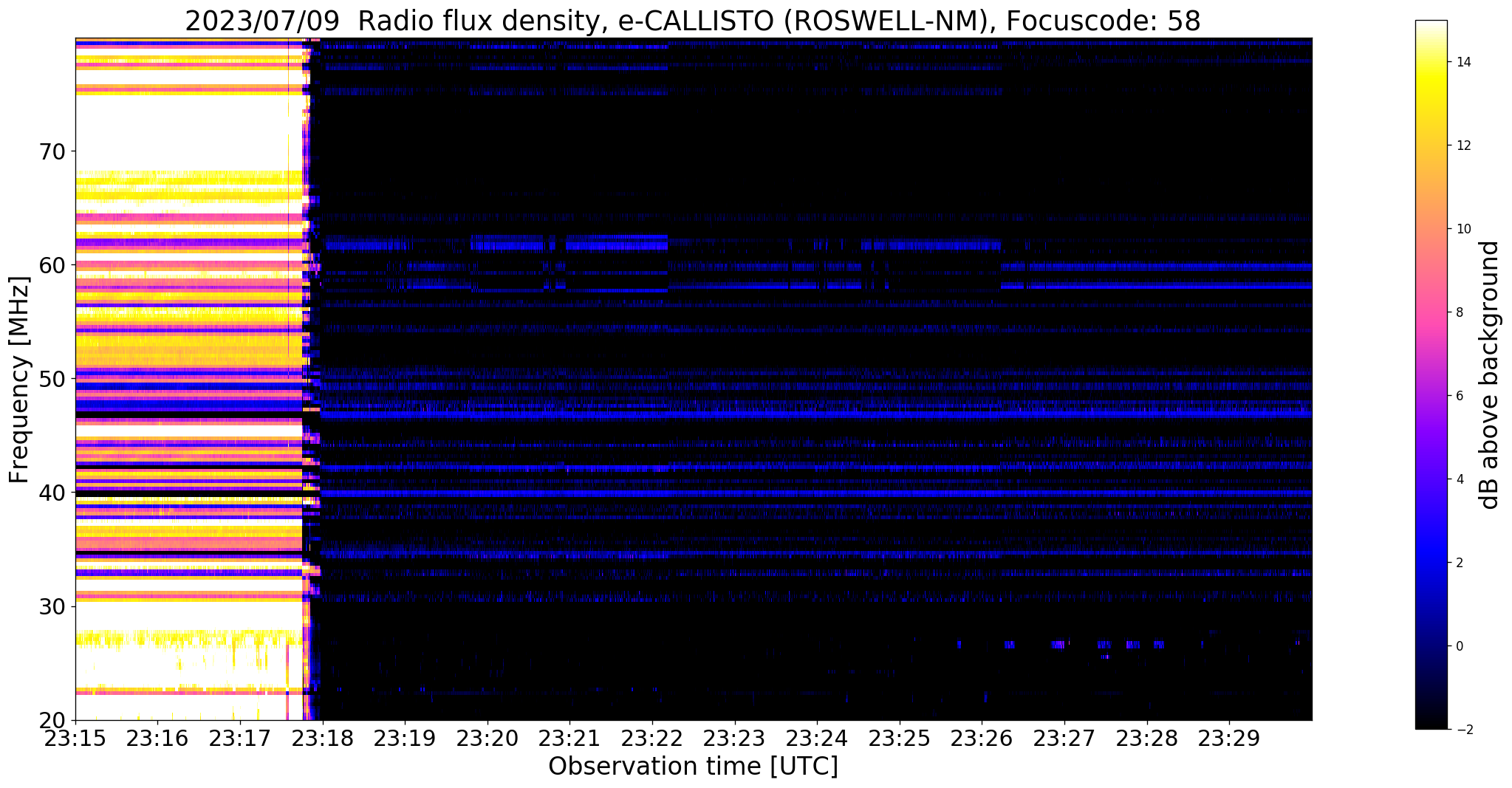Click the 23:29 time tick label
This screenshot has width=1512, height=788.
click(x=1229, y=739)
